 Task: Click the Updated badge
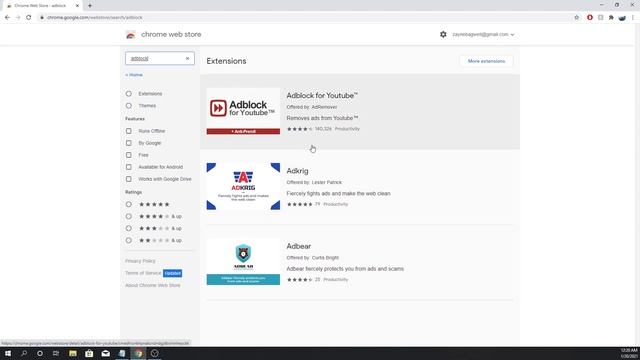point(172,273)
